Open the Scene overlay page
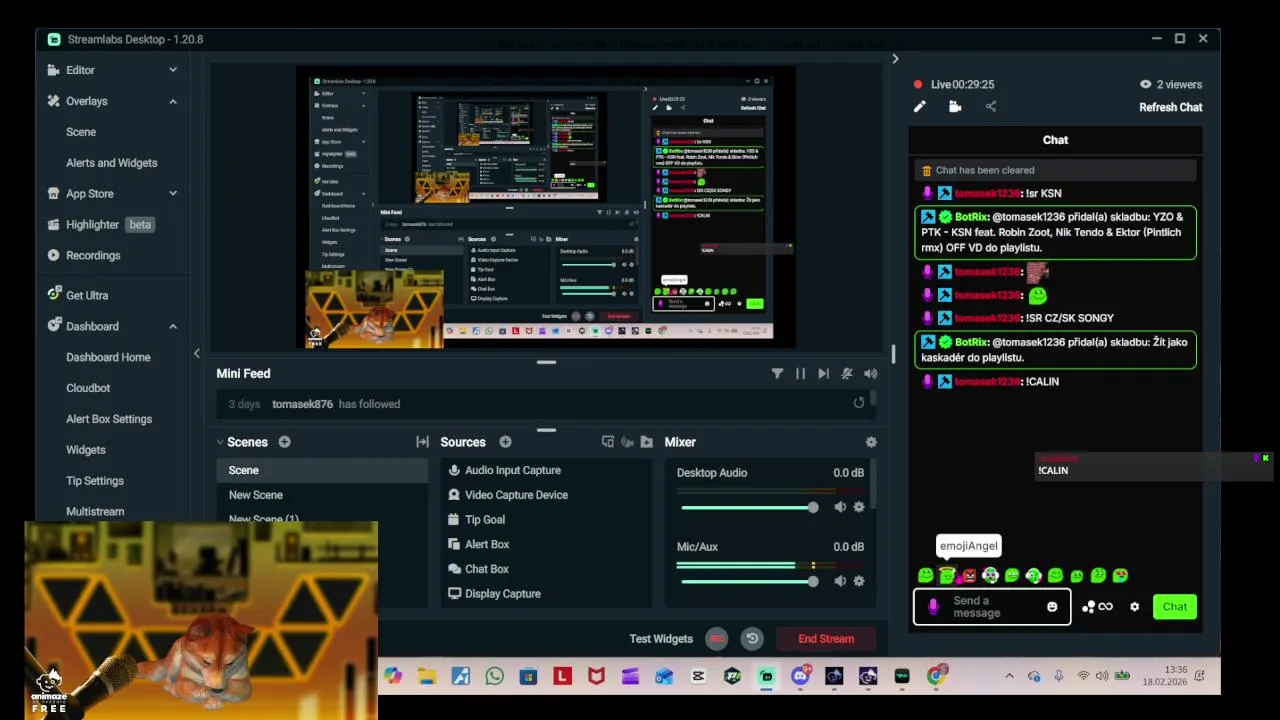The image size is (1280, 720). click(x=81, y=132)
